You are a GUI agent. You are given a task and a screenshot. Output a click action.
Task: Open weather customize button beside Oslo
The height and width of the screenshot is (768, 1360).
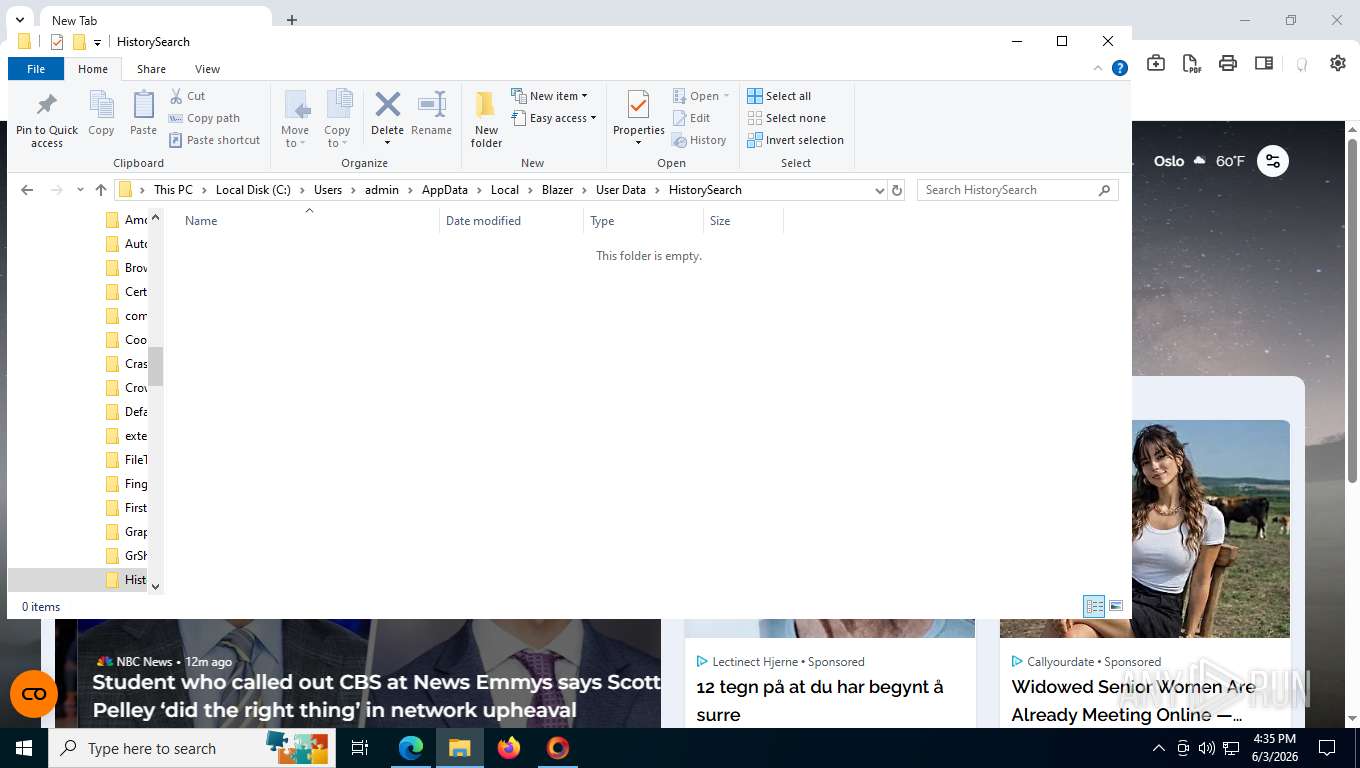pos(1272,161)
